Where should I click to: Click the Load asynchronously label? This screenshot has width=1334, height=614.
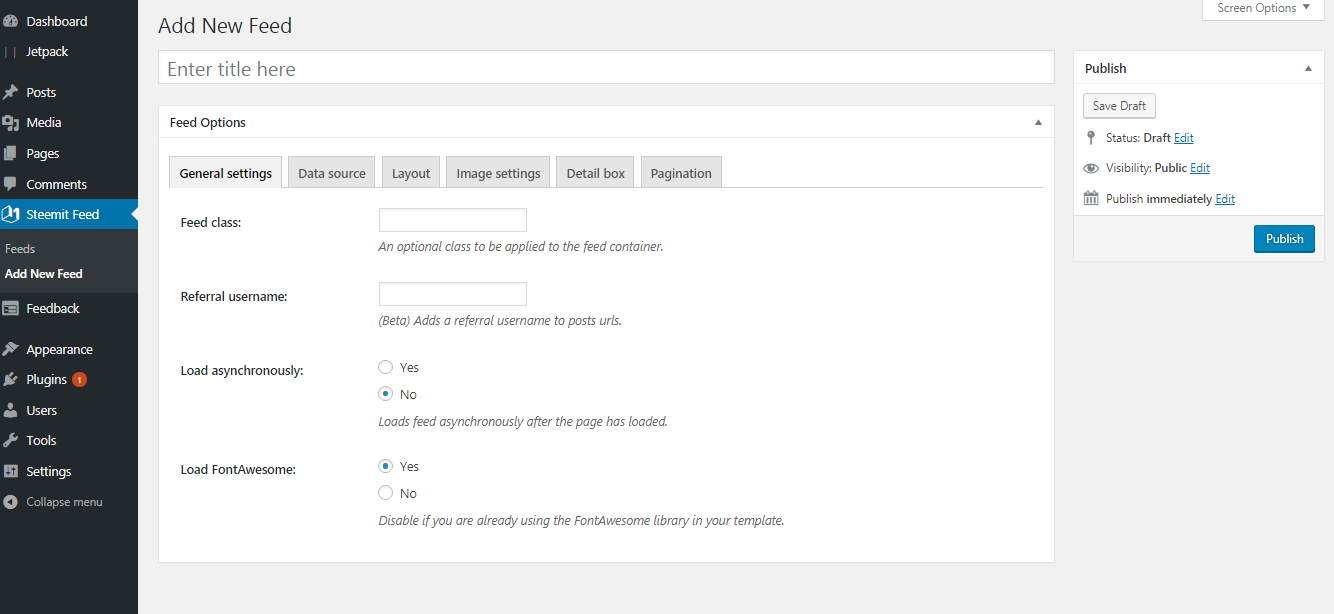click(242, 370)
